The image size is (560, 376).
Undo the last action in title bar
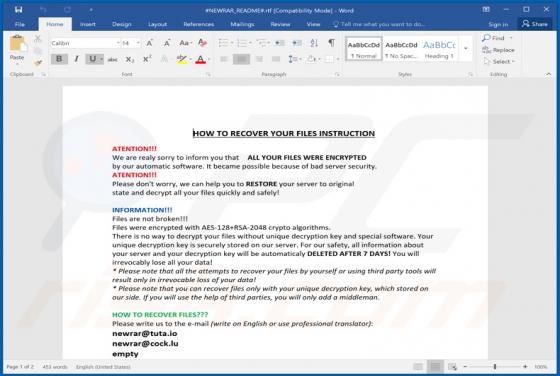(x=43, y=10)
